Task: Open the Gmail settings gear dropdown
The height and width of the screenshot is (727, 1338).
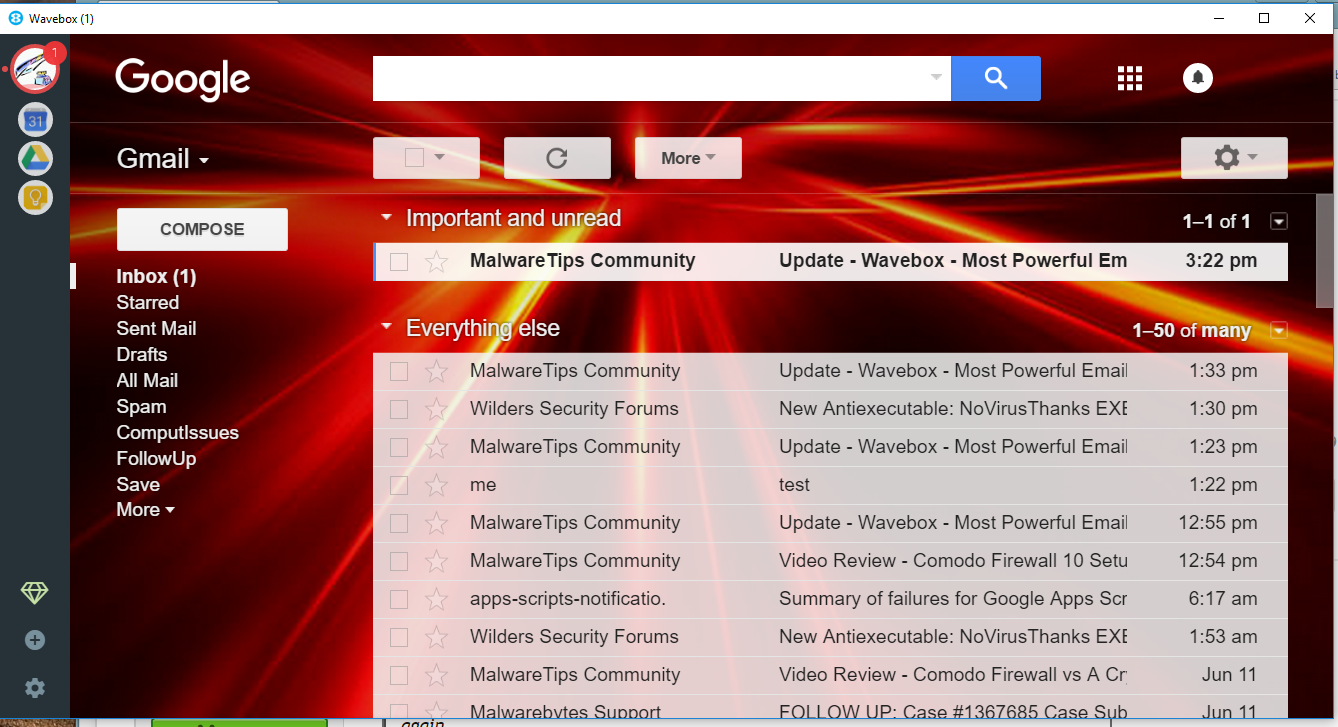Action: [x=1234, y=158]
